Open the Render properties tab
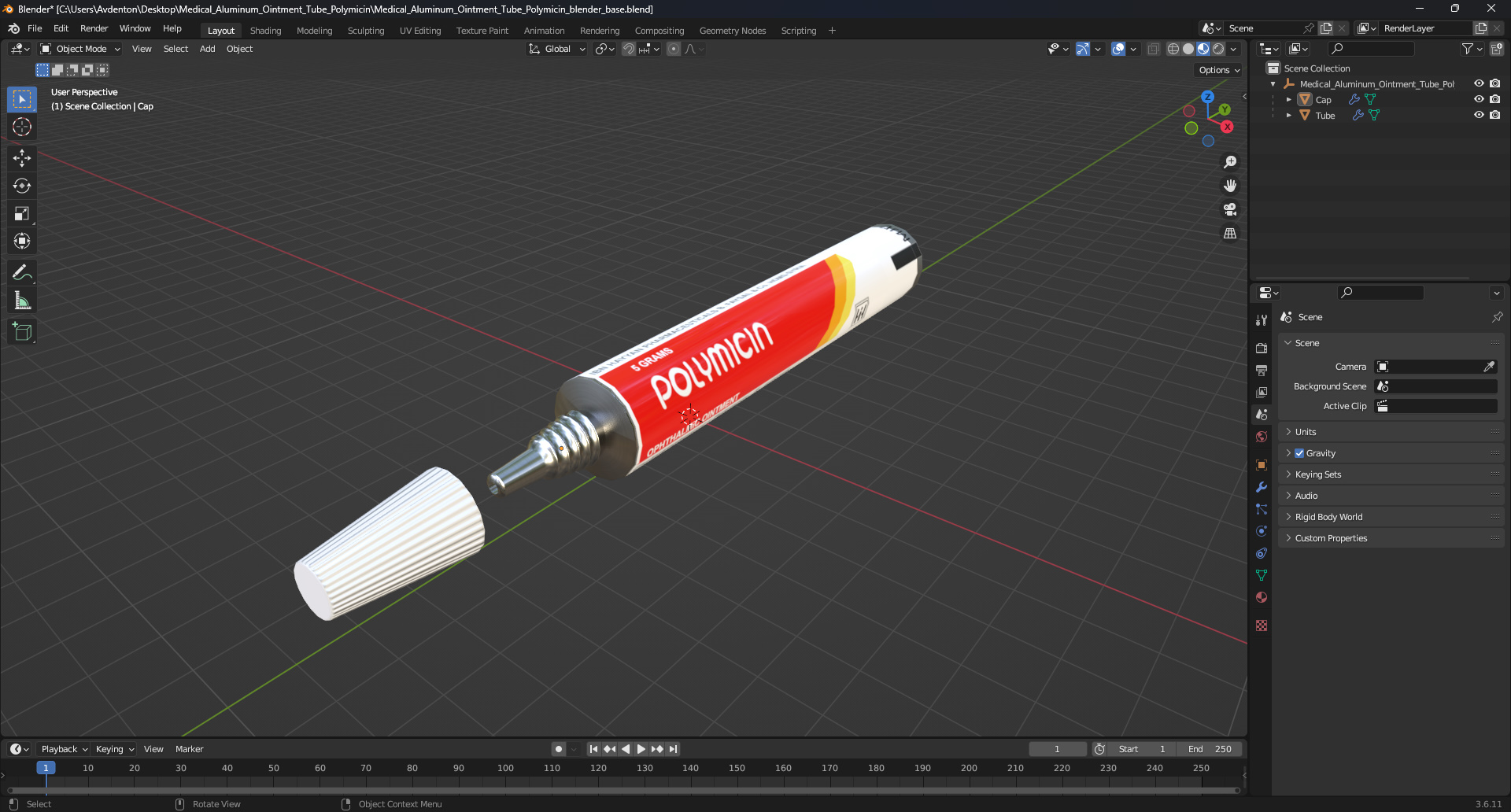The height and width of the screenshot is (812, 1511). click(1262, 348)
